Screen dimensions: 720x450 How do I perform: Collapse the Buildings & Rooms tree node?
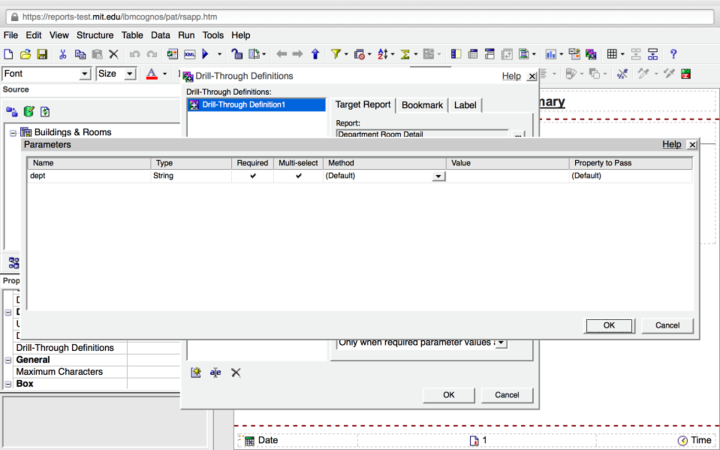point(13,132)
